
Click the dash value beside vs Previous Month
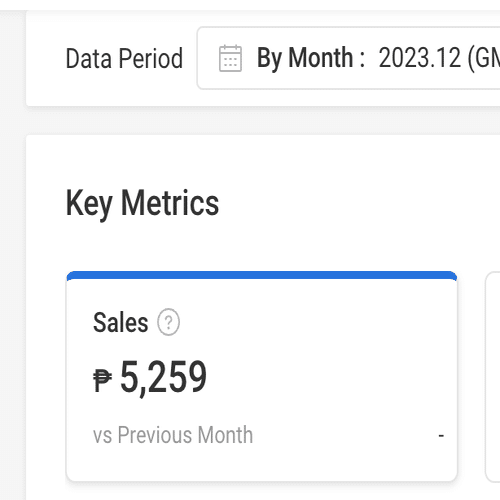tap(441, 435)
